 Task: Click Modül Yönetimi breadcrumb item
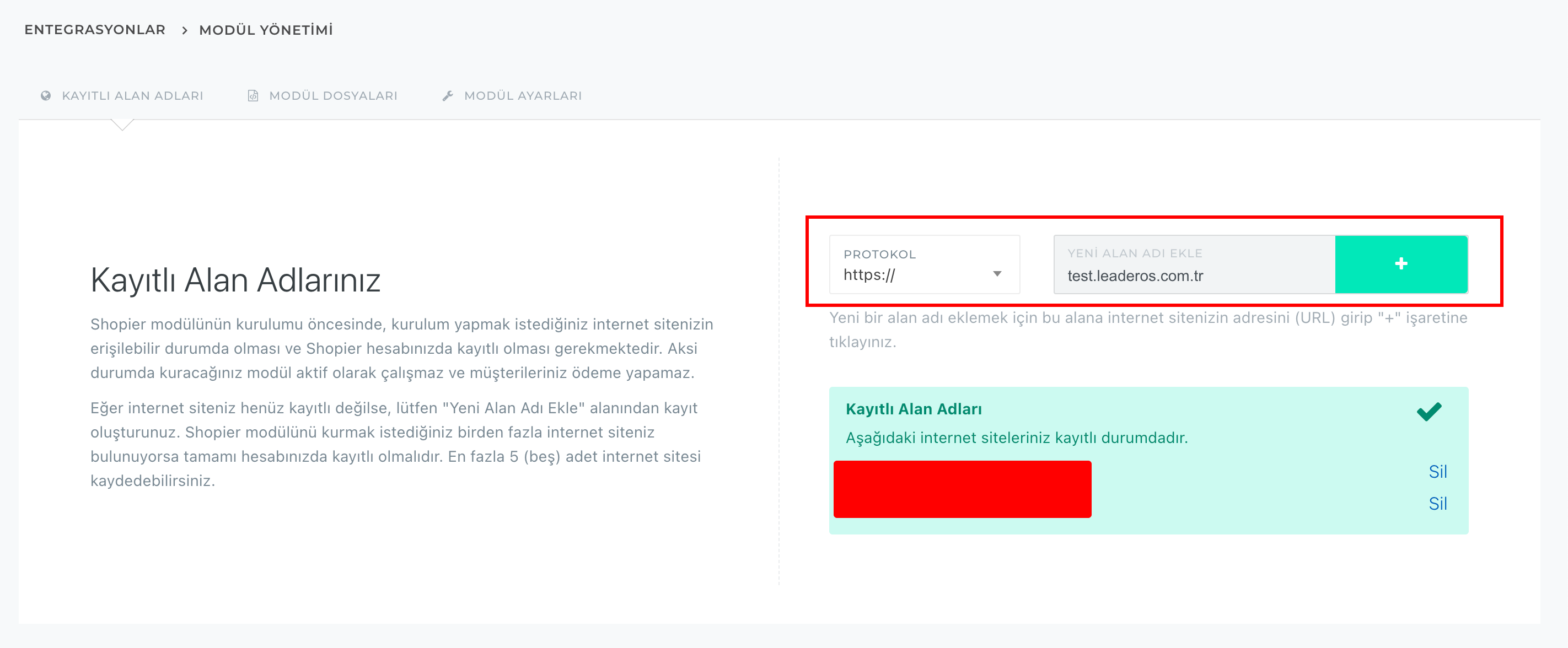pos(266,30)
